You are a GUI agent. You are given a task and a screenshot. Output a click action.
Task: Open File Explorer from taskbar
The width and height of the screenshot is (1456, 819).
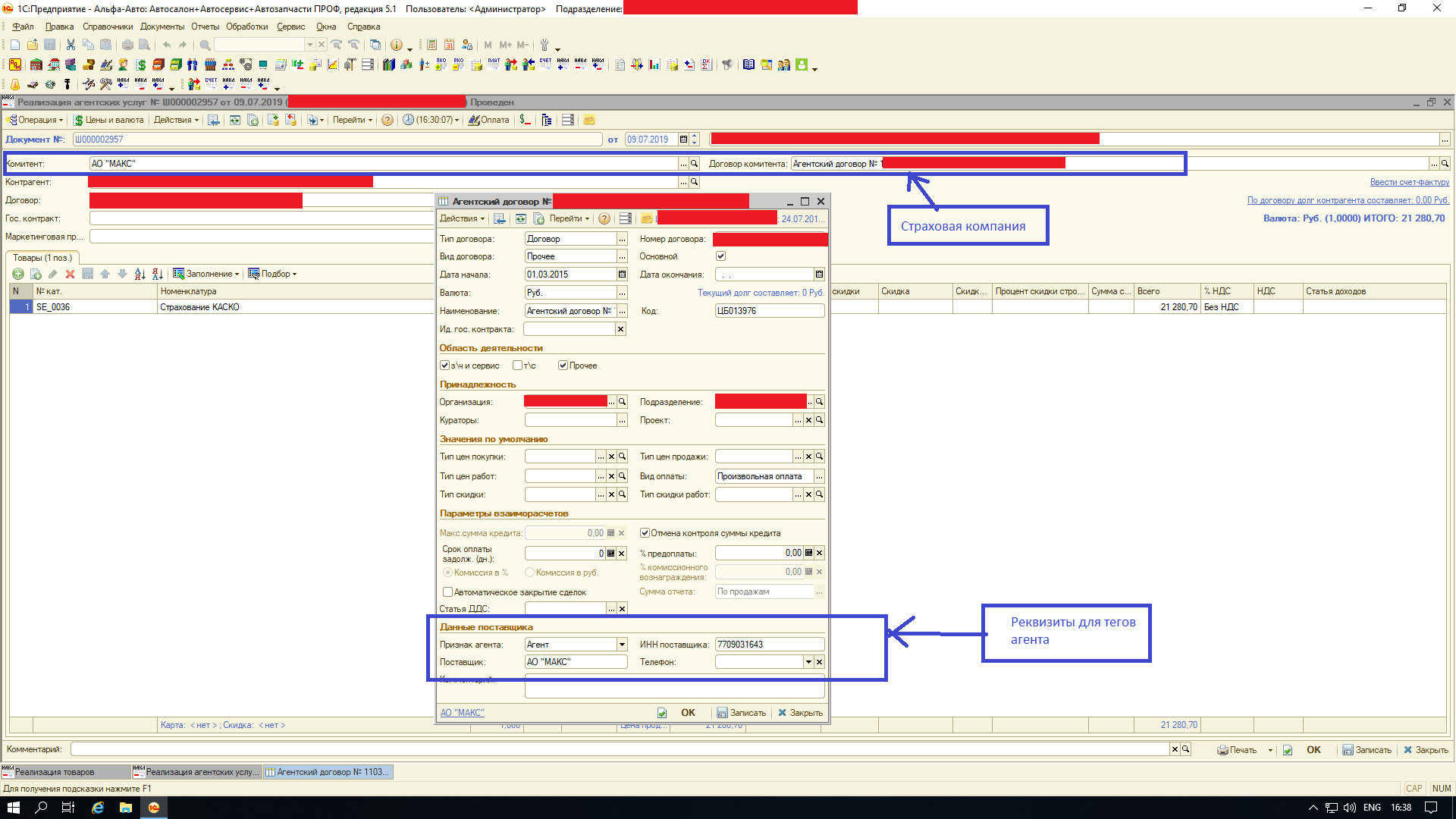[126, 808]
